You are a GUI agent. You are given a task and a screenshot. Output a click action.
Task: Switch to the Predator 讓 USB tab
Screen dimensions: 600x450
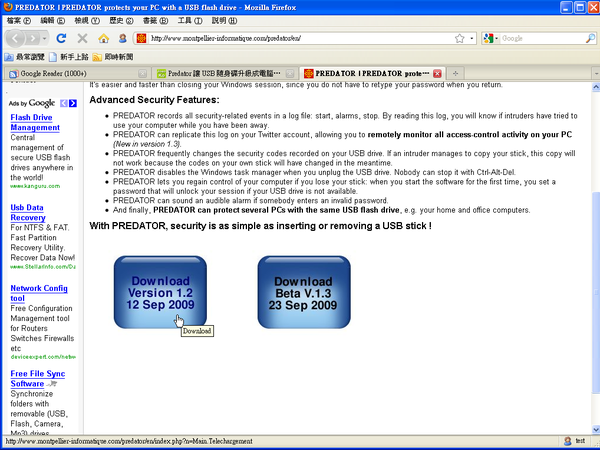point(224,73)
